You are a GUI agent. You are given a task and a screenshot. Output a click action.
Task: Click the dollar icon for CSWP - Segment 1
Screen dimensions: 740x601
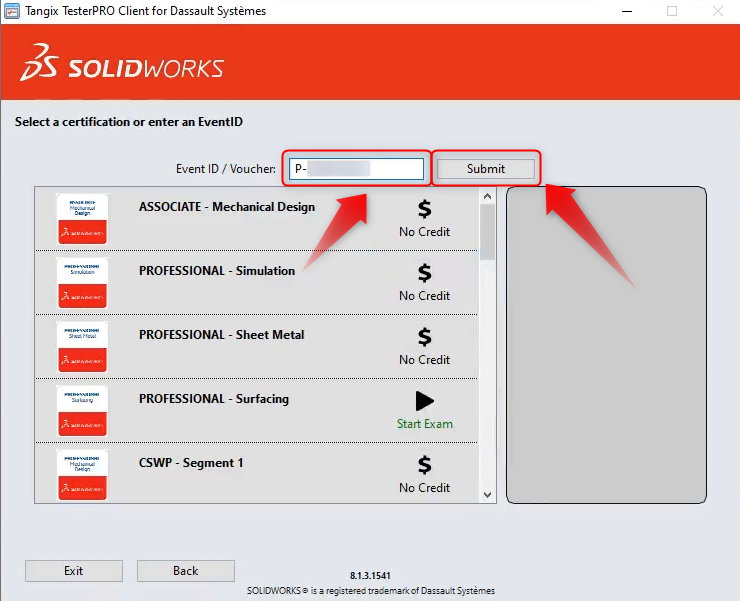click(x=424, y=465)
